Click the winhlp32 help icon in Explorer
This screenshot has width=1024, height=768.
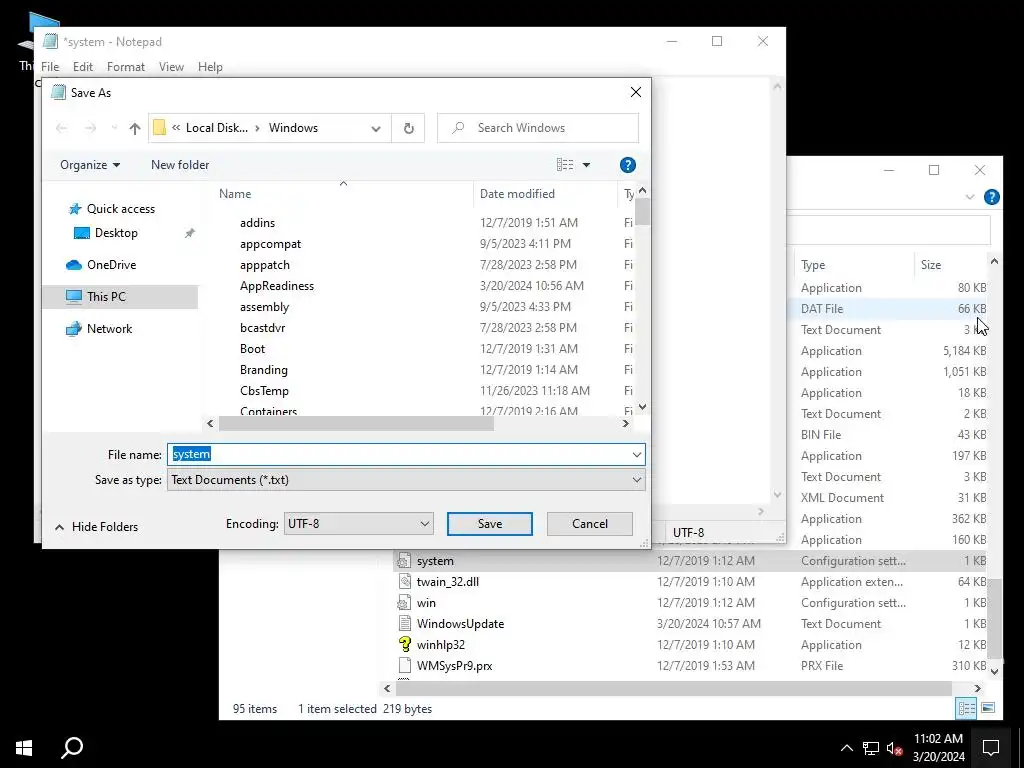coord(404,645)
